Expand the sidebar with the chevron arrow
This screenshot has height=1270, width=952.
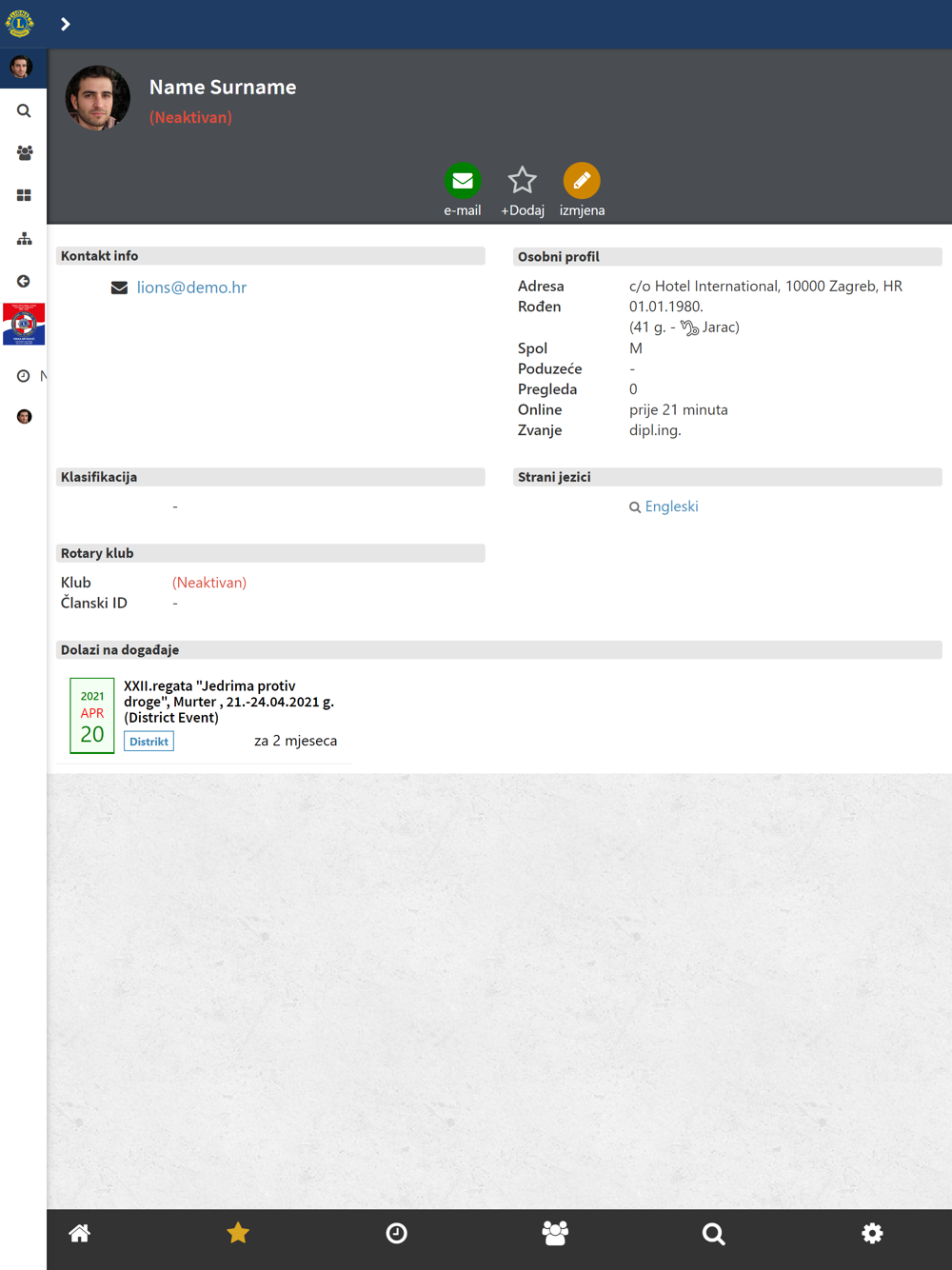pos(66,24)
